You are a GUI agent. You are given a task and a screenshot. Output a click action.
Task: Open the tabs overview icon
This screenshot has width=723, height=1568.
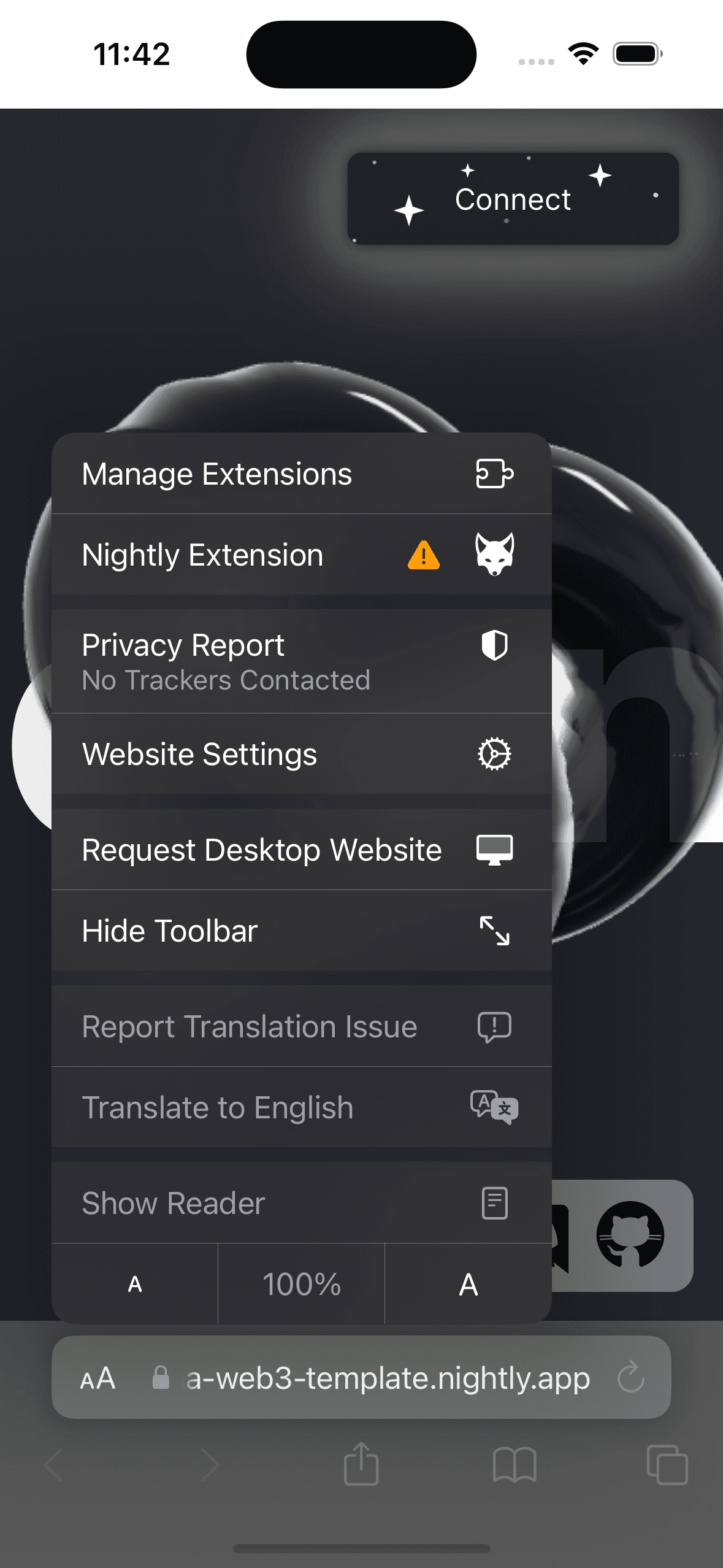pos(667,1465)
